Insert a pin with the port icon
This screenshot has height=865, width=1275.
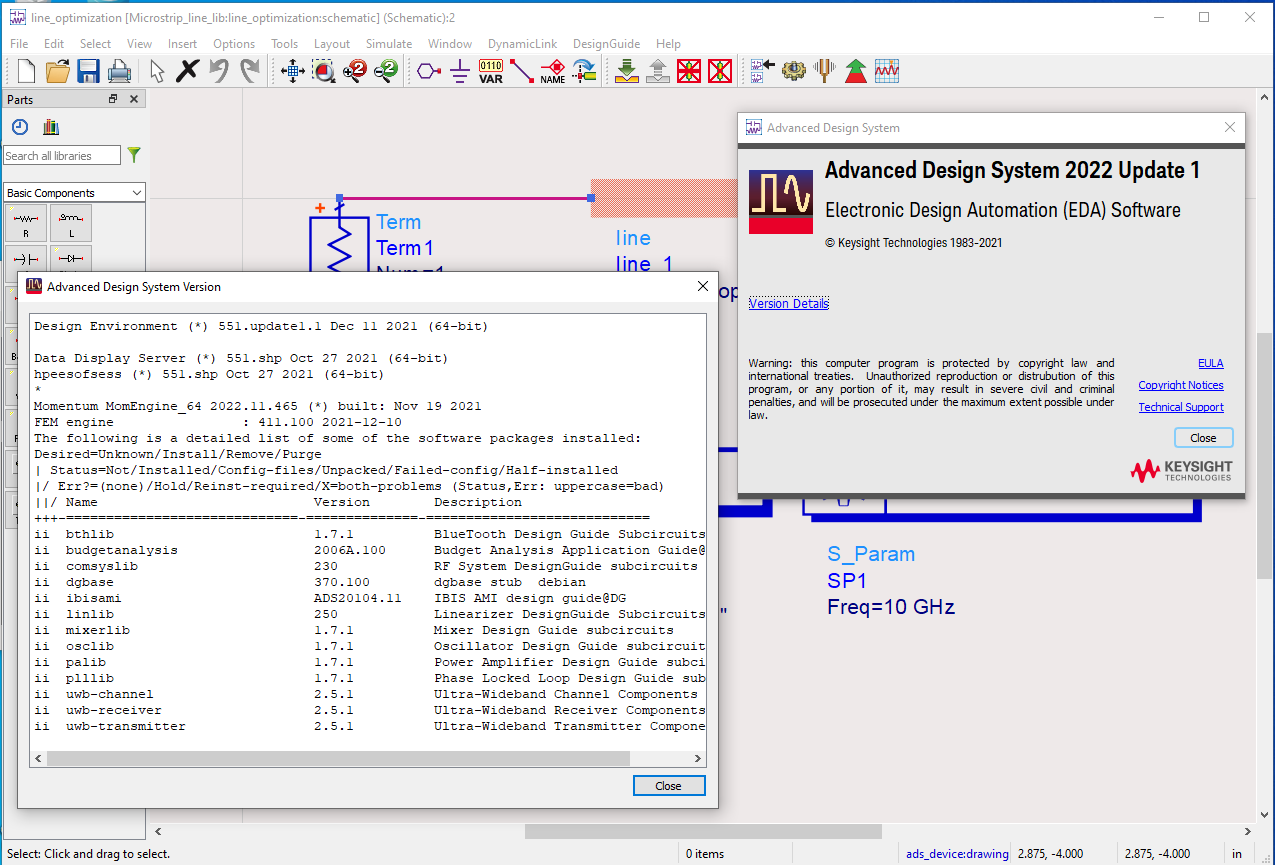(x=429, y=71)
